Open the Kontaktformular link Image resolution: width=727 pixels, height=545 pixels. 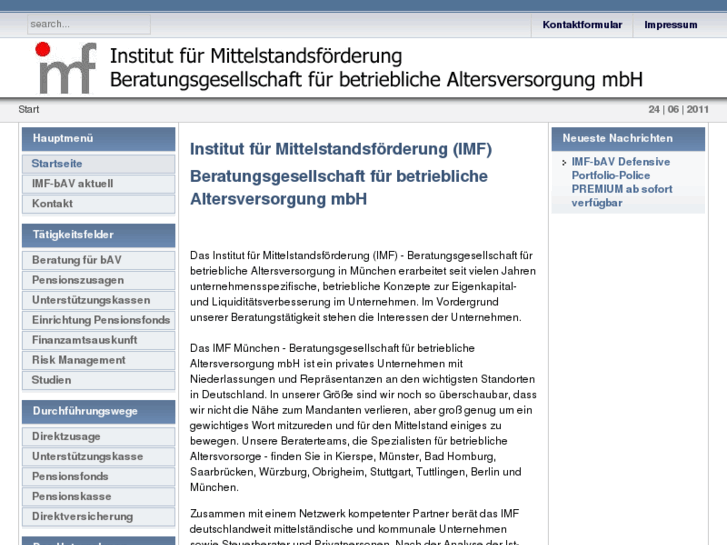(x=582, y=25)
